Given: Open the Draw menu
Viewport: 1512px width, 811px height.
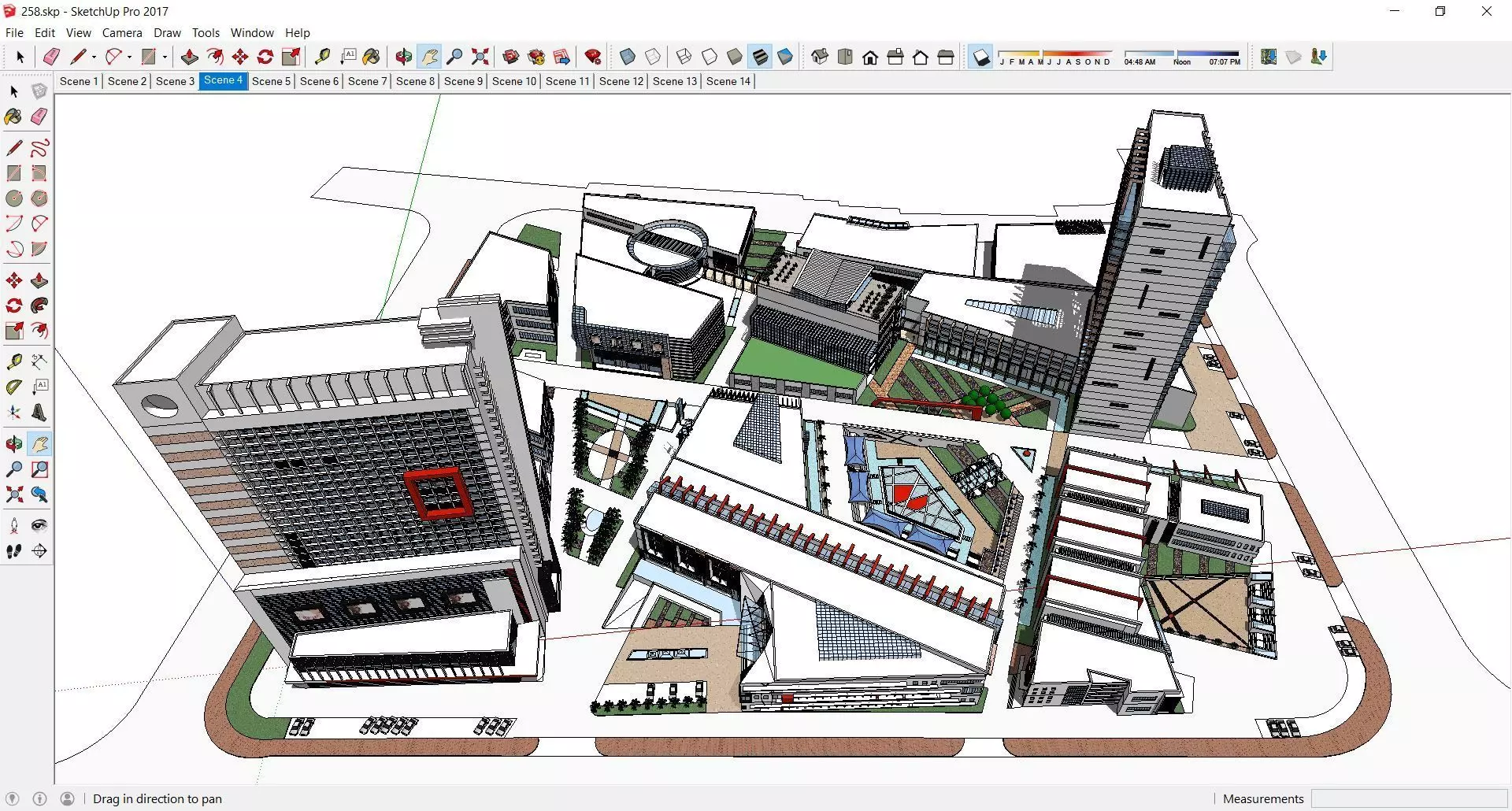Looking at the screenshot, I should 167,33.
